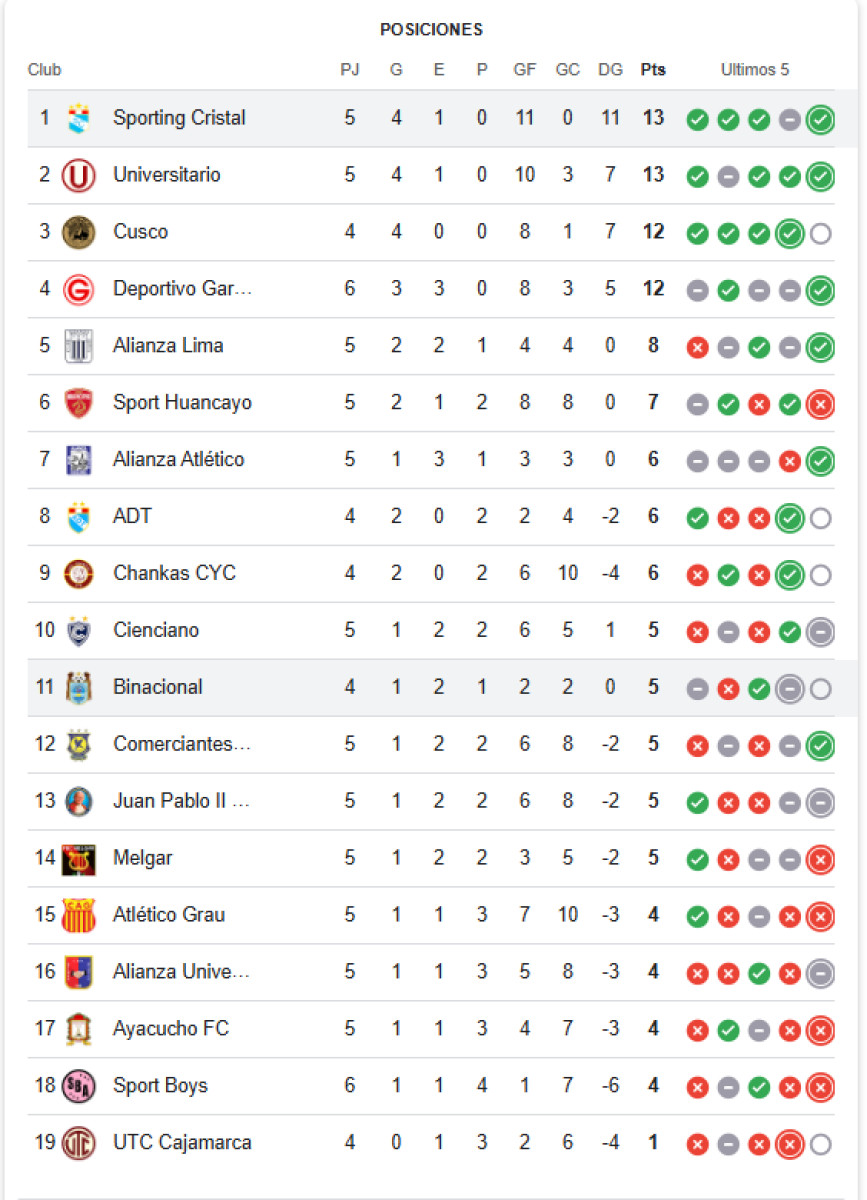Click Sport Huancayo's latest loss result icon
Screen dimensions: 867x1200
pyautogui.click(x=820, y=405)
